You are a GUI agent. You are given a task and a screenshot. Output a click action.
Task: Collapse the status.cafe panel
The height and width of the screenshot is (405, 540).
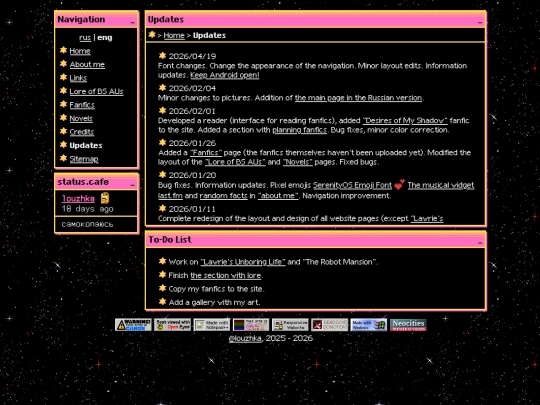coord(133,185)
